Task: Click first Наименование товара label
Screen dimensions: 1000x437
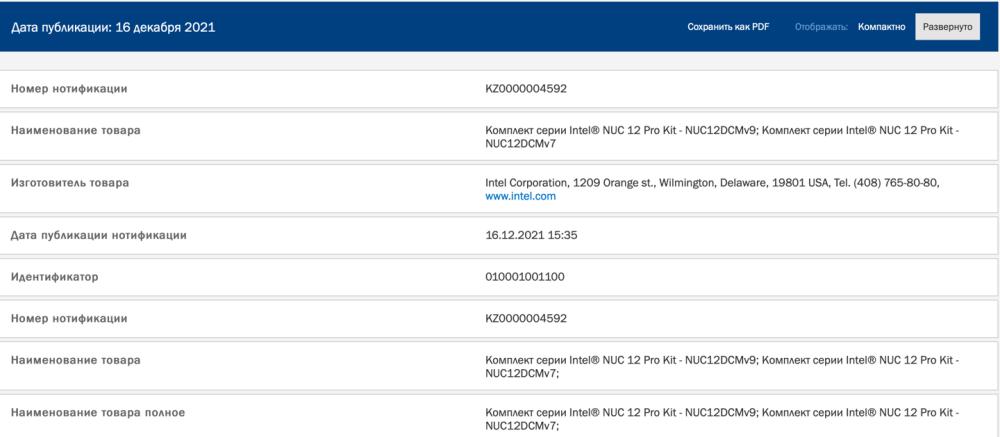Action: (x=76, y=130)
